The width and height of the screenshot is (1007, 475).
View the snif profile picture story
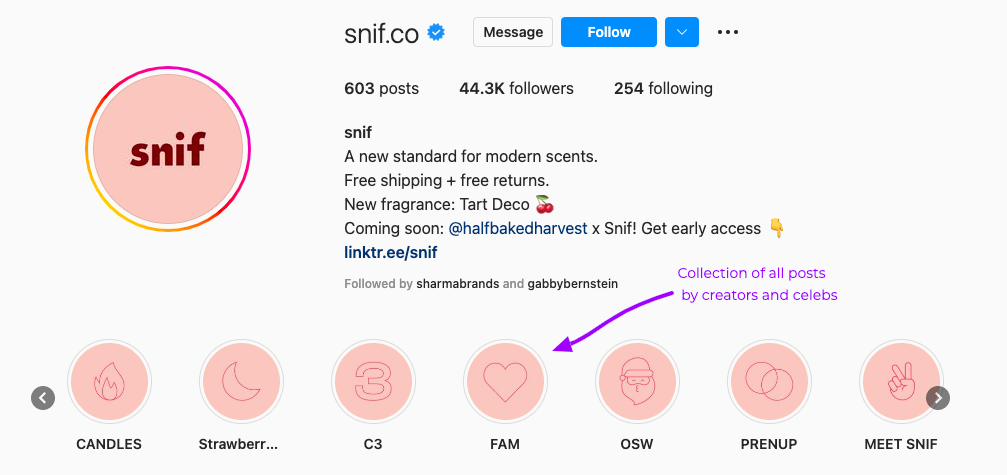coord(168,149)
